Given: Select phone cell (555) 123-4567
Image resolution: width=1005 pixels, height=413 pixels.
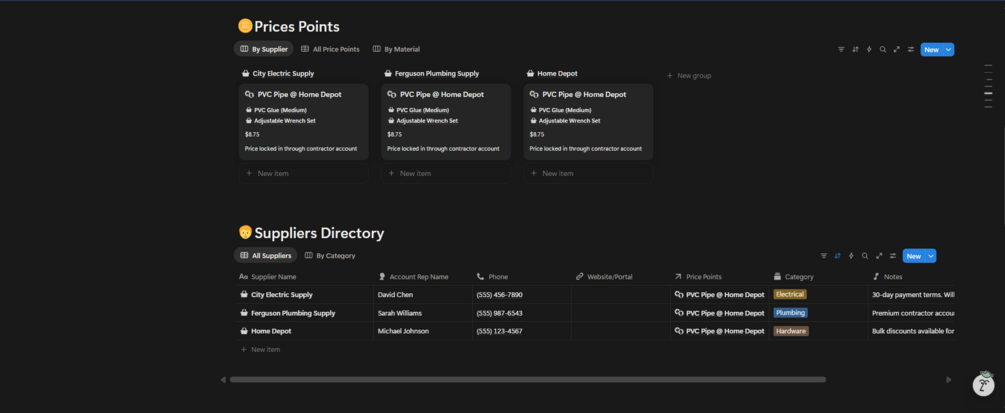Looking at the screenshot, I should pyautogui.click(x=522, y=332).
